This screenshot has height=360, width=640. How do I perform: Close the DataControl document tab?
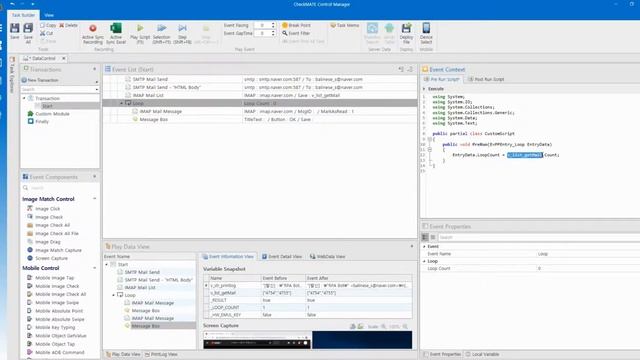pos(64,58)
